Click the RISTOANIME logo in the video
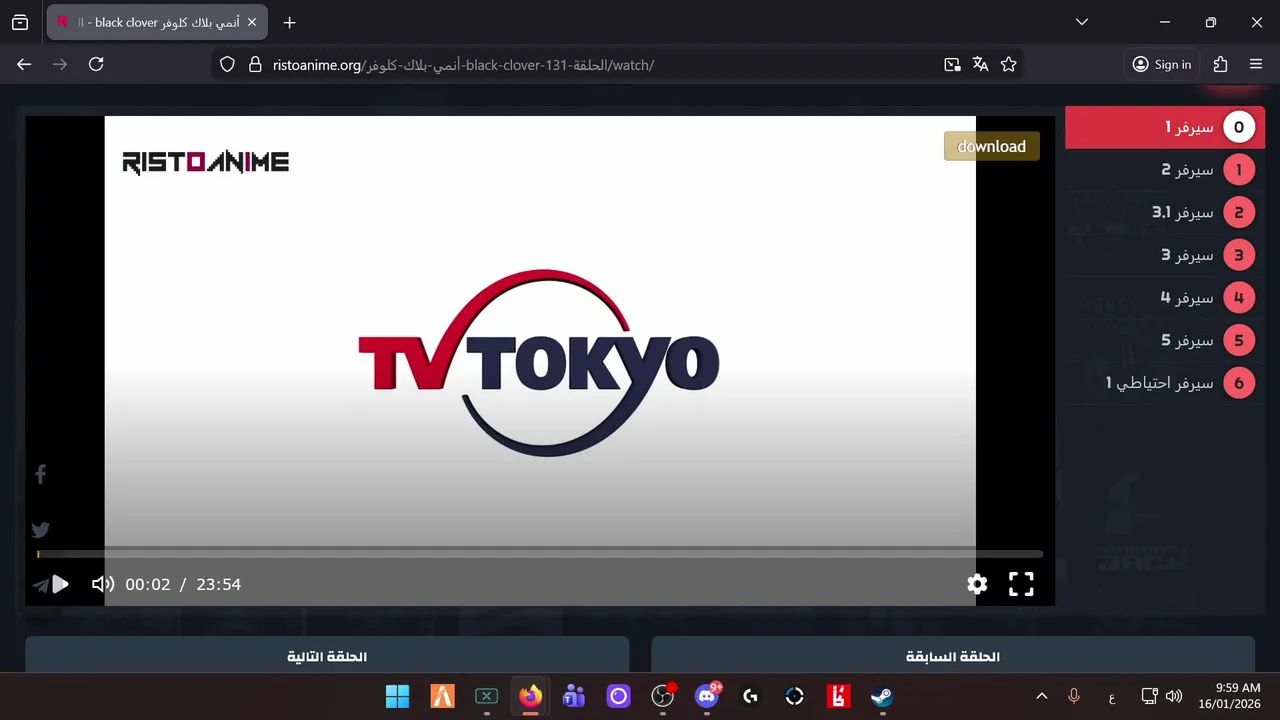1280x720 pixels. (x=205, y=162)
